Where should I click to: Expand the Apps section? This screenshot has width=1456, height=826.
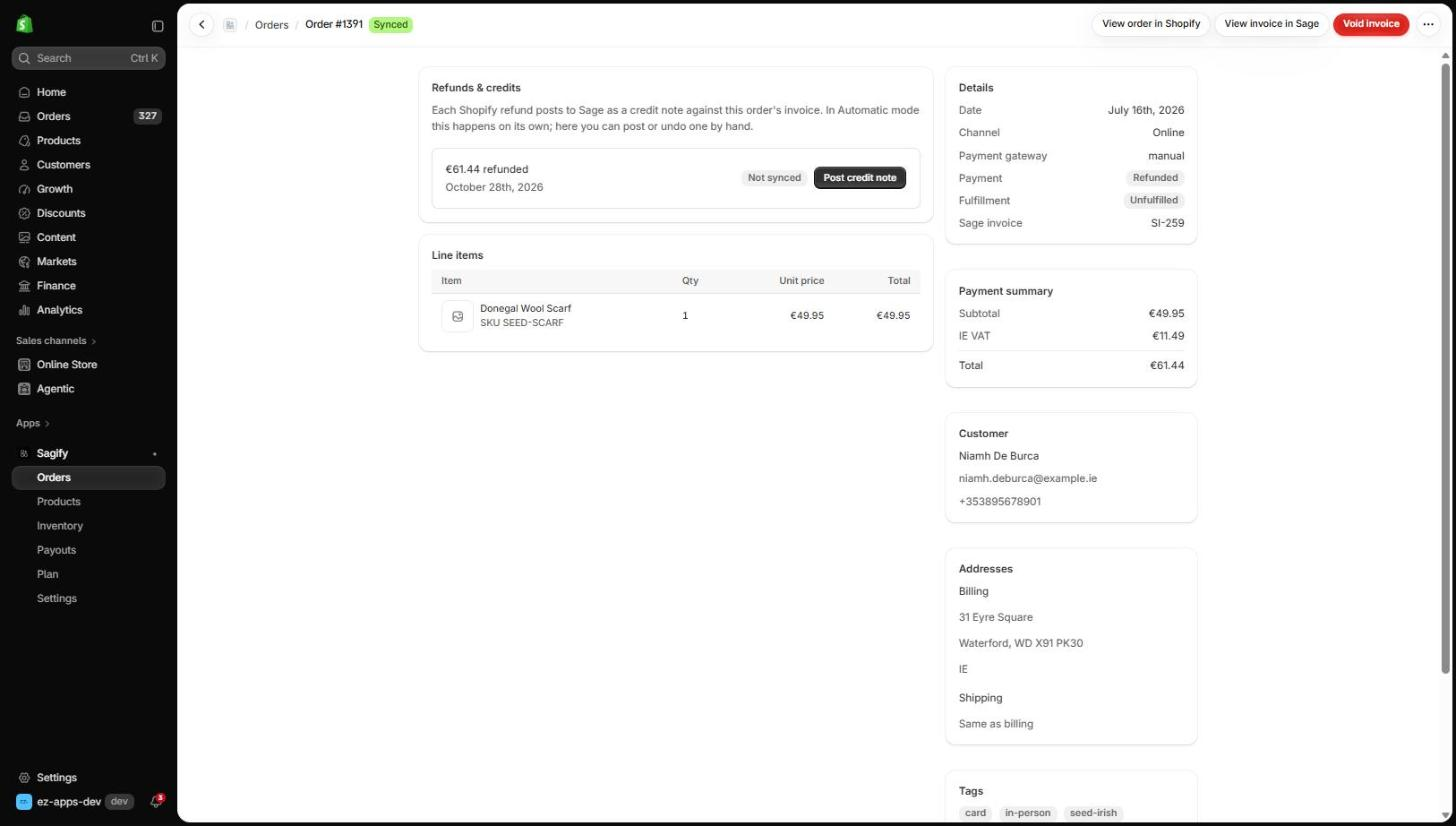click(32, 423)
